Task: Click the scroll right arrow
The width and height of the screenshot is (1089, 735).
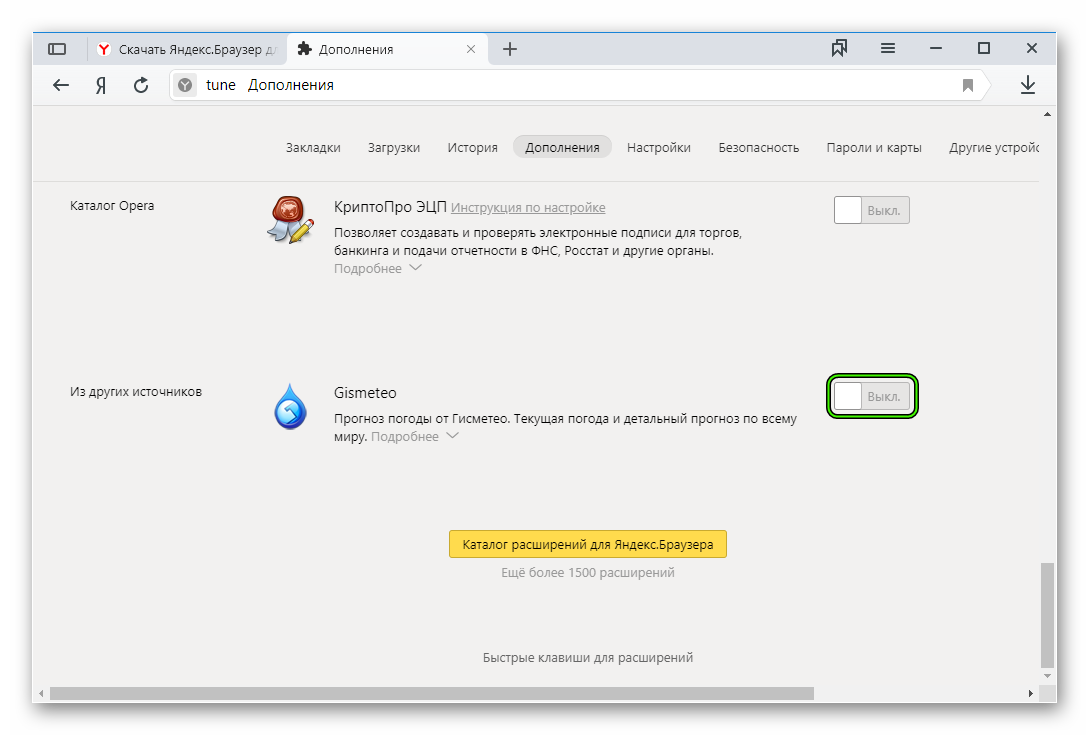Action: click(1030, 693)
